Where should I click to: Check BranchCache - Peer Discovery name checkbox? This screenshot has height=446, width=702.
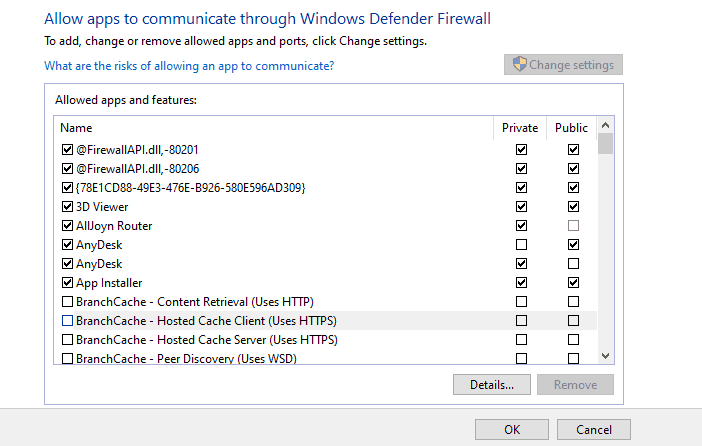click(67, 359)
